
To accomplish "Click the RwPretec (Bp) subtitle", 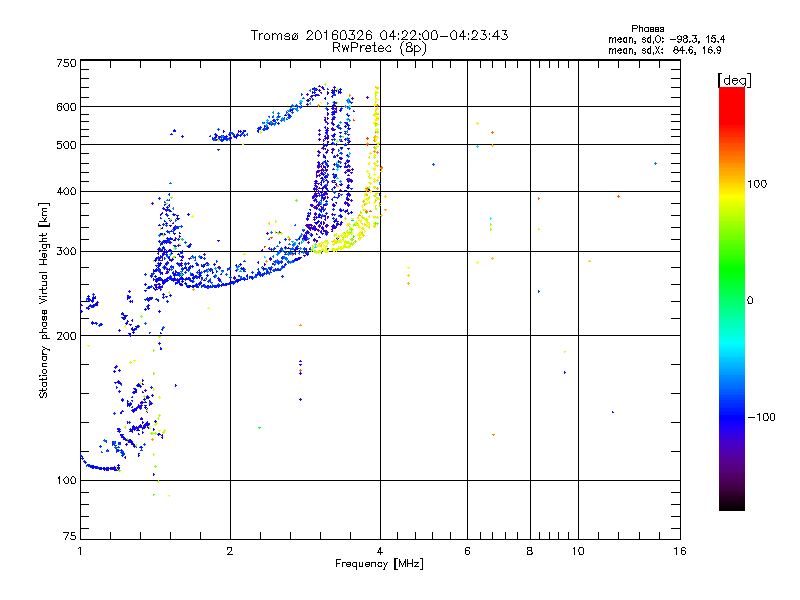I will coord(379,47).
